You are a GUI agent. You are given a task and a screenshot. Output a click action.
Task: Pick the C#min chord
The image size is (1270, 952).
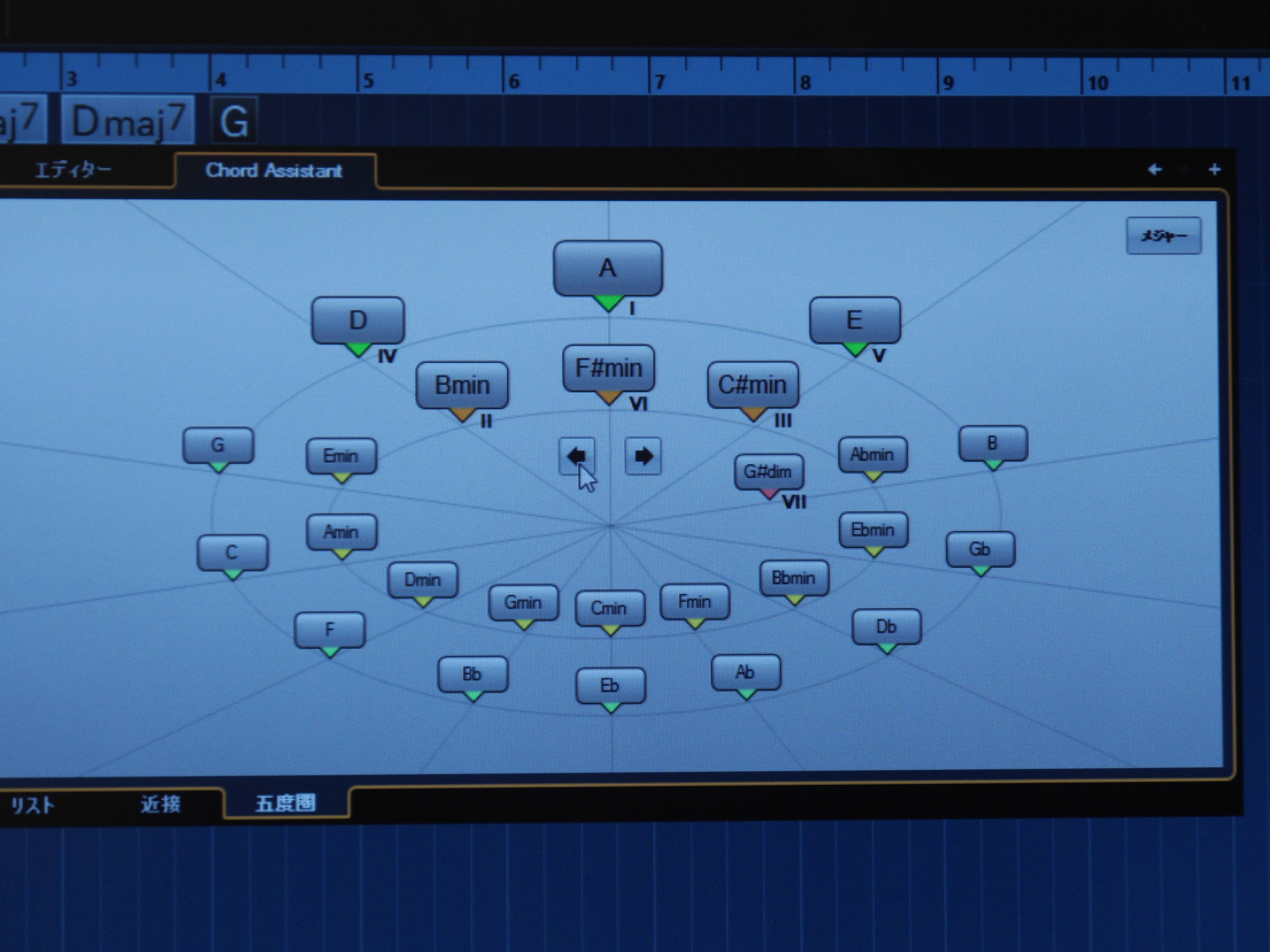tap(753, 385)
